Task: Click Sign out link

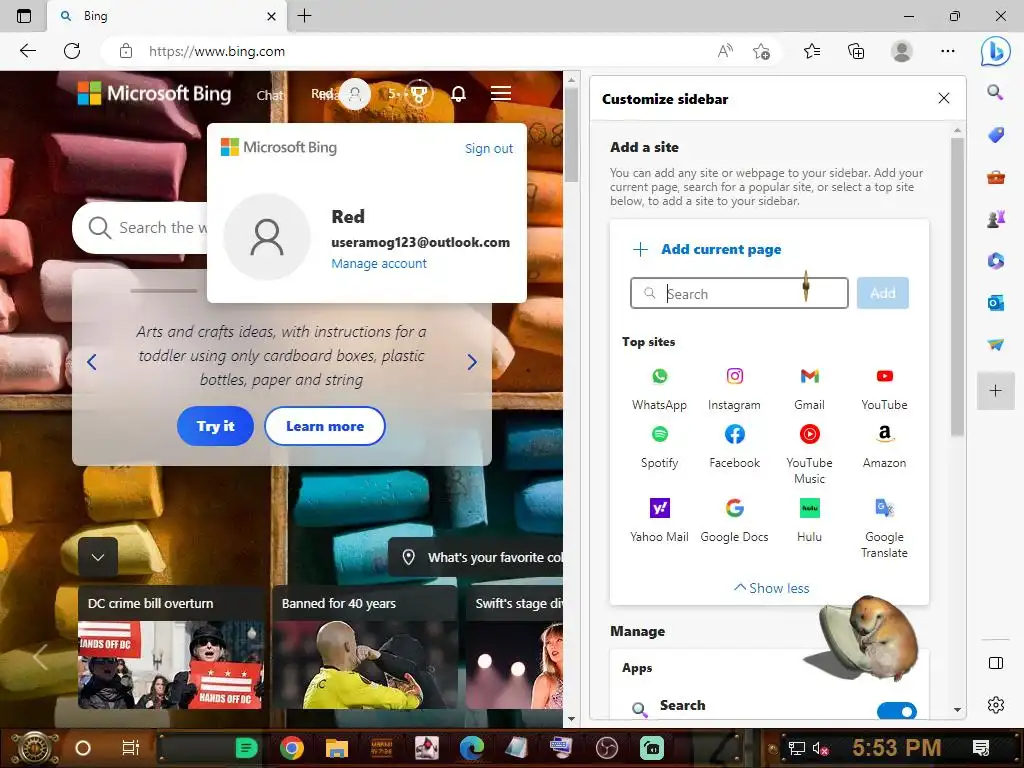Action: point(488,148)
